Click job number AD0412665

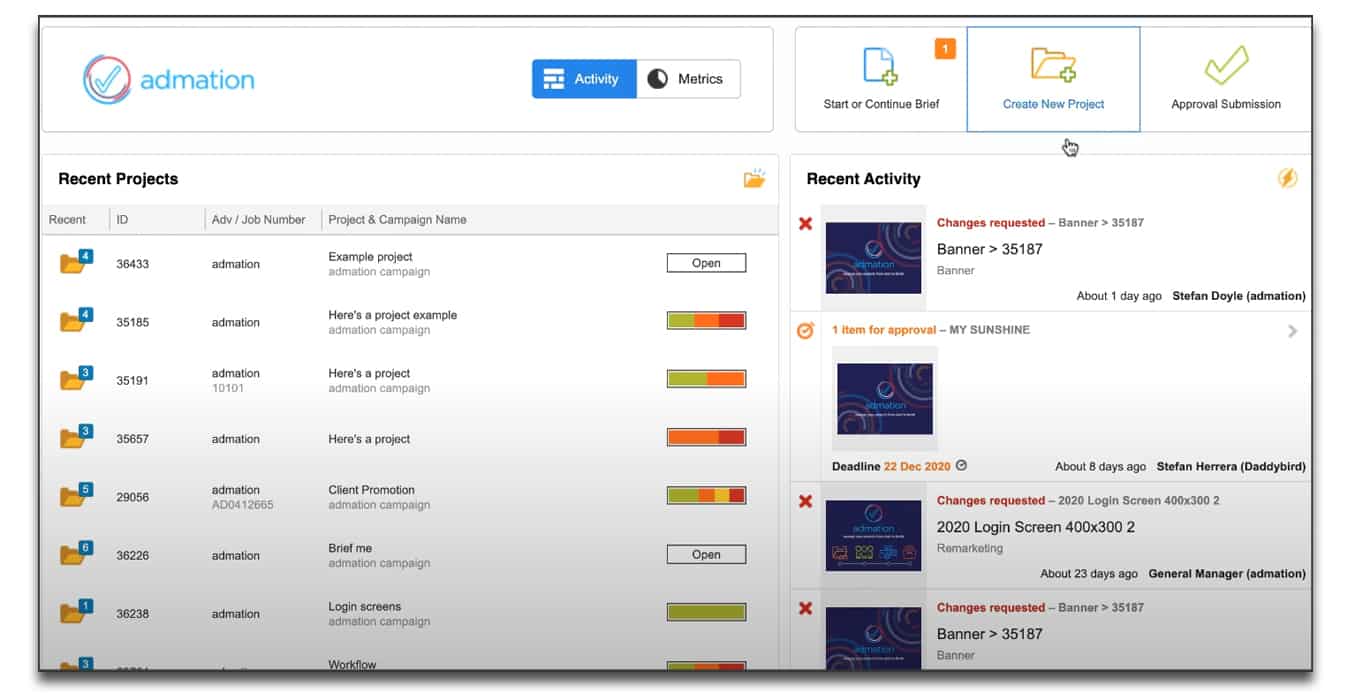tap(242, 505)
